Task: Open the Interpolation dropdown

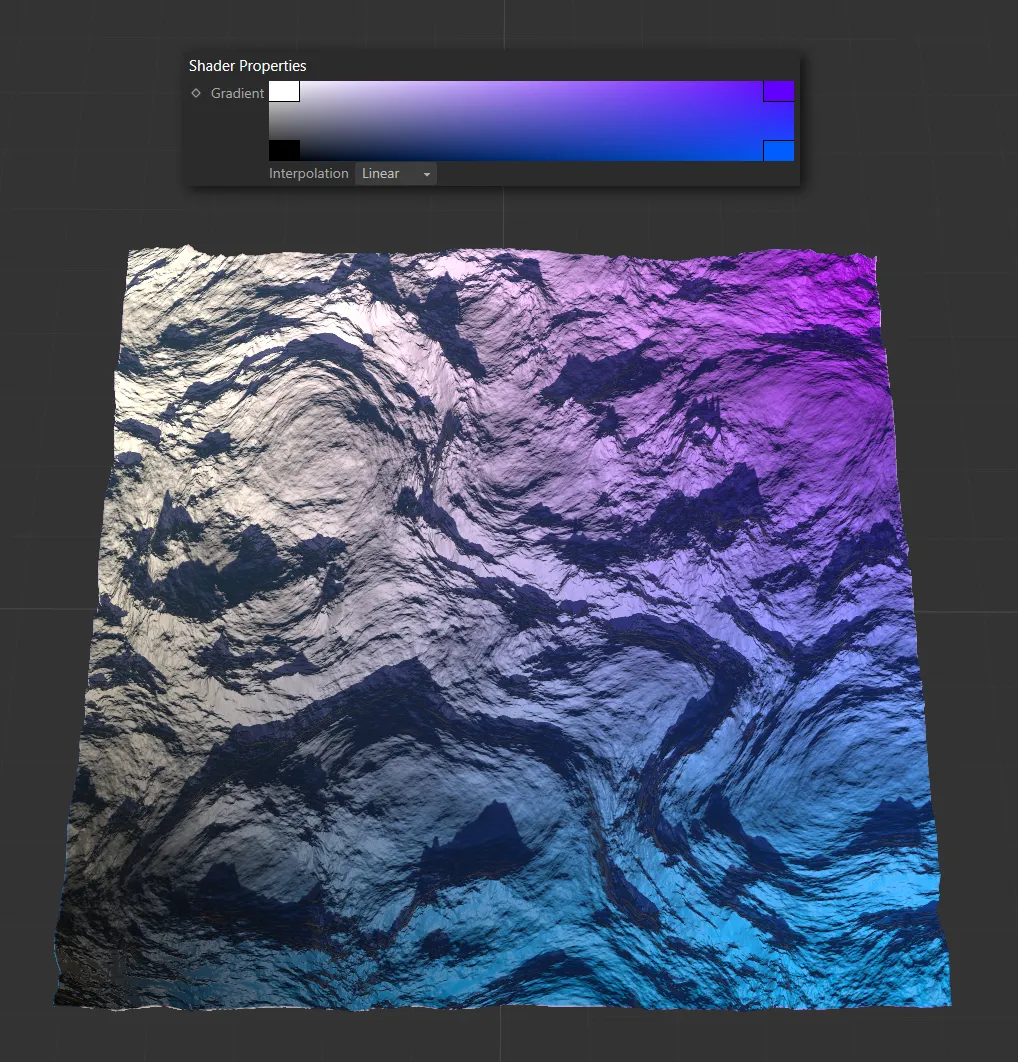Action: point(395,173)
